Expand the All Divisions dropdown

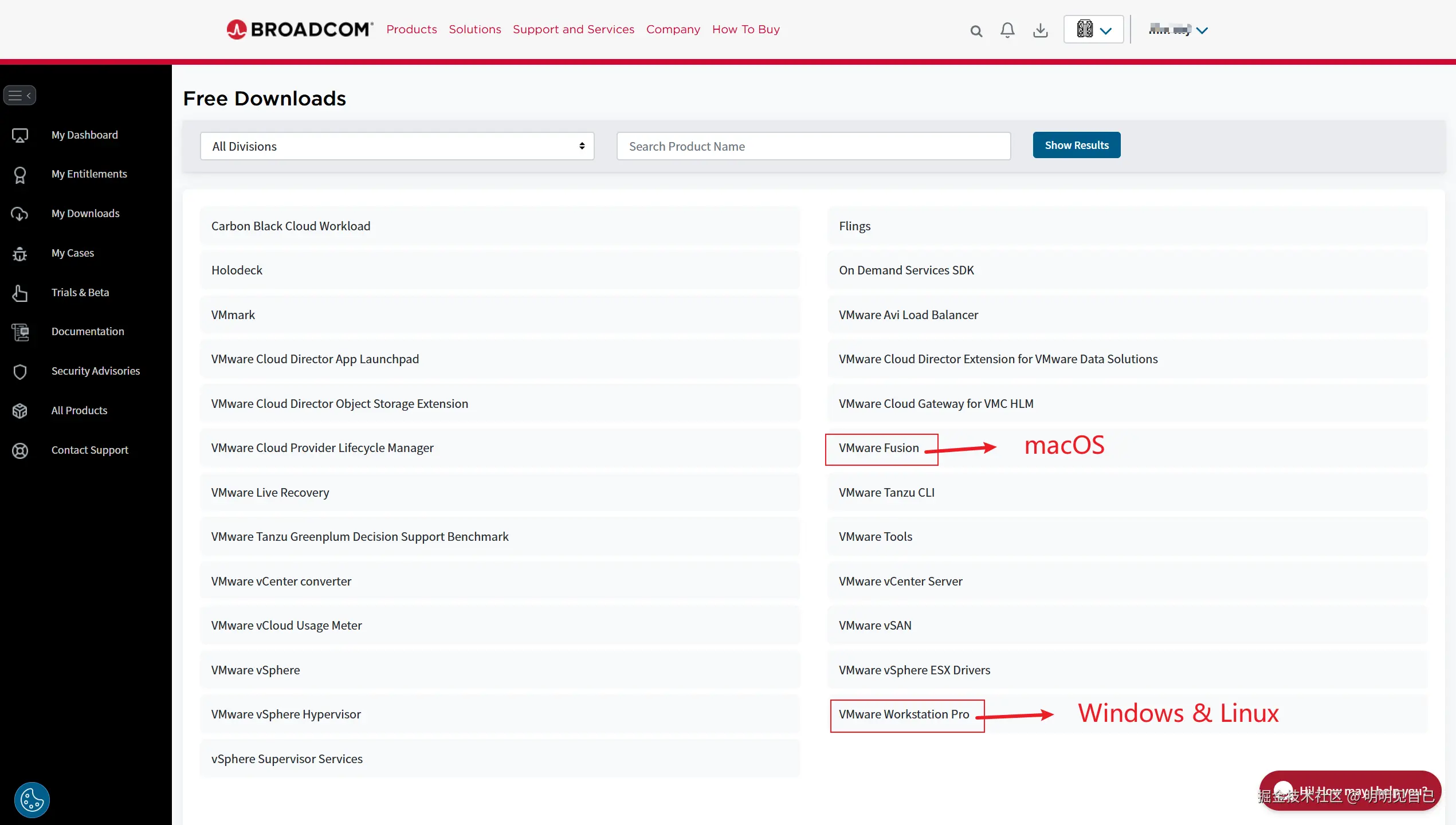pyautogui.click(x=397, y=146)
